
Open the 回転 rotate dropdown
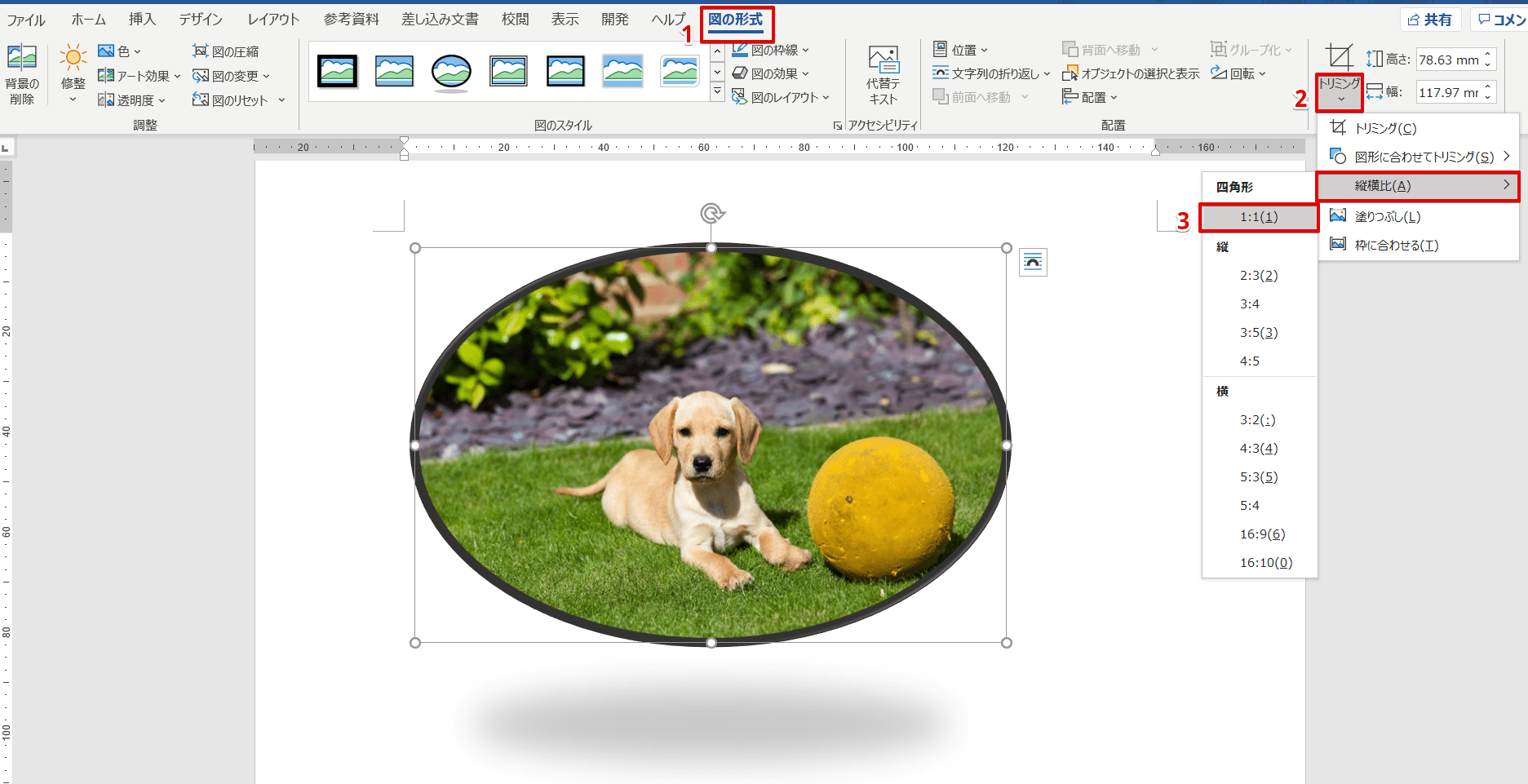coord(1238,73)
